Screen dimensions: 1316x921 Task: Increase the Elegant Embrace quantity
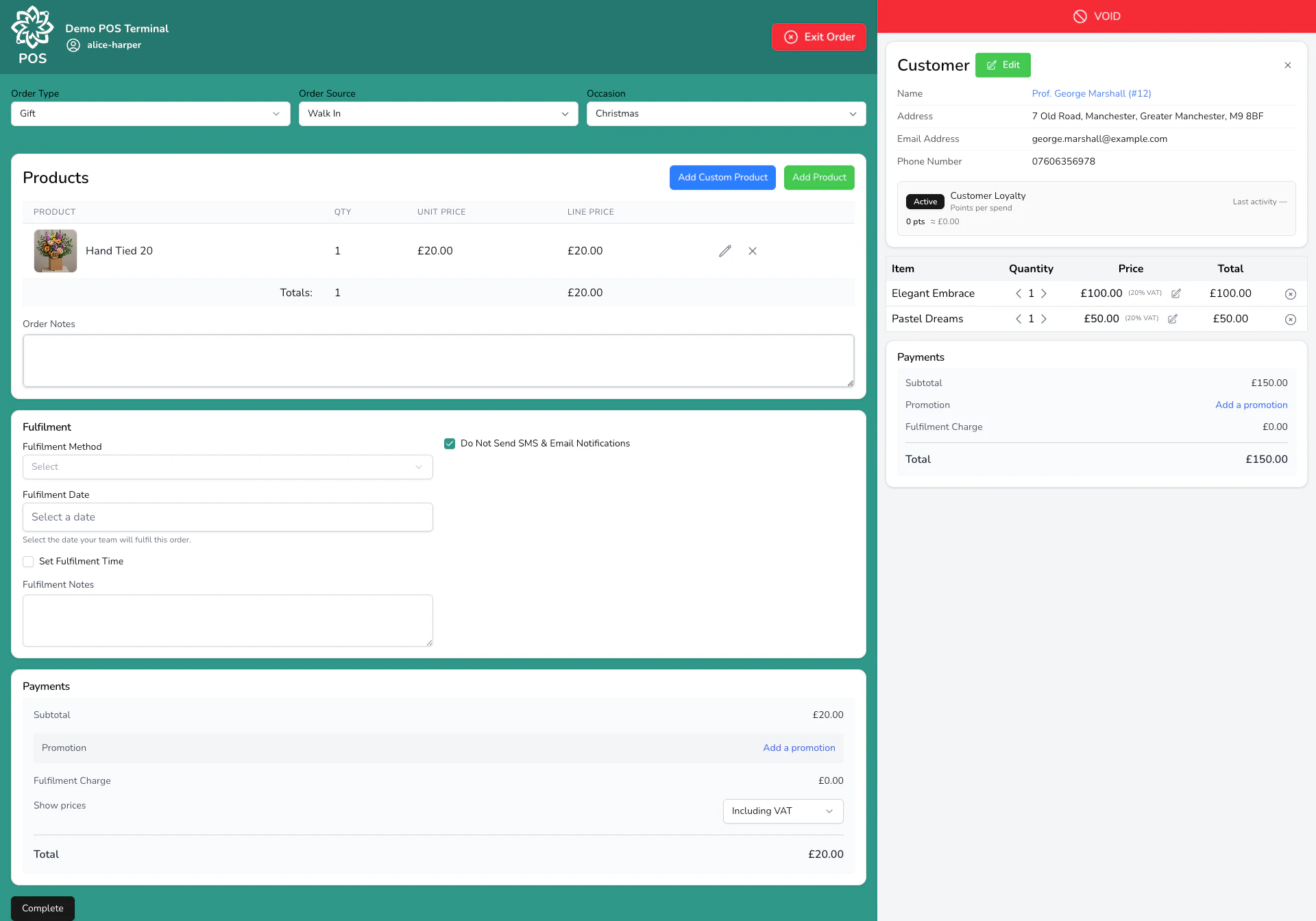(1044, 294)
